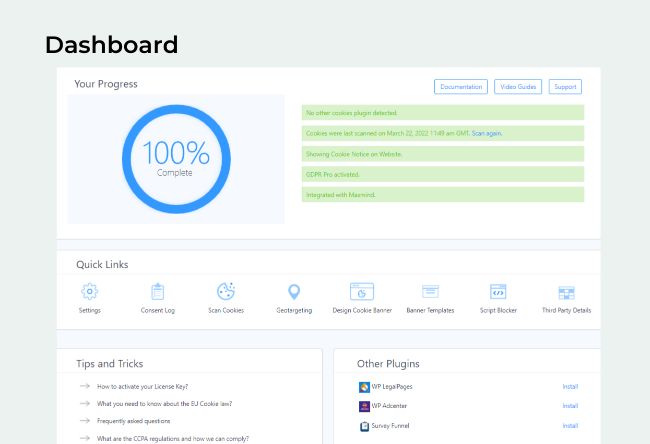Open the CCPA regulations tip link
The image size is (650, 444).
click(173, 439)
